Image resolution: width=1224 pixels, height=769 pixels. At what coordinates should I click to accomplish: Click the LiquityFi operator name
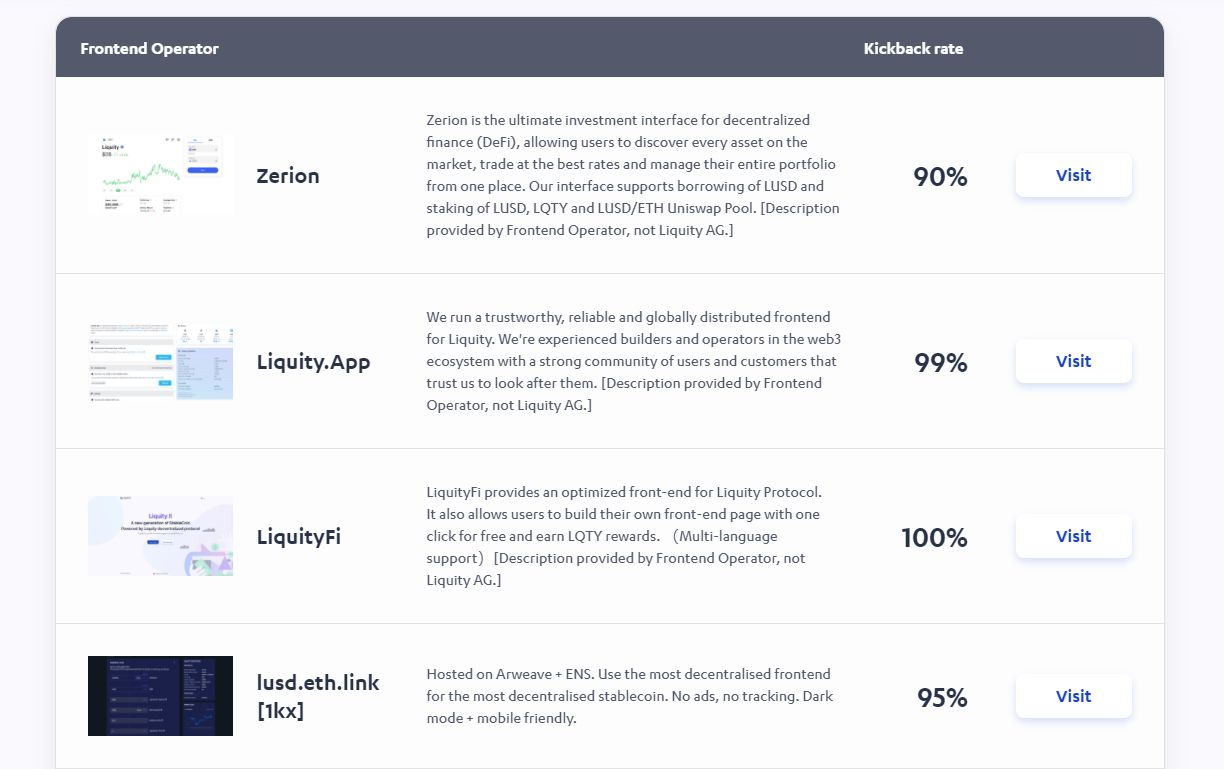pyautogui.click(x=298, y=537)
